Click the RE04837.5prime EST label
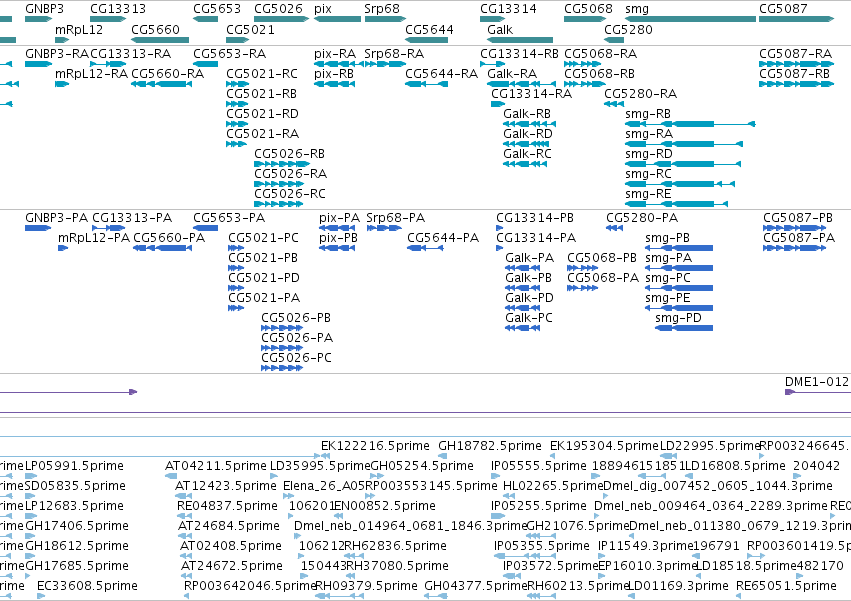 click(x=227, y=507)
